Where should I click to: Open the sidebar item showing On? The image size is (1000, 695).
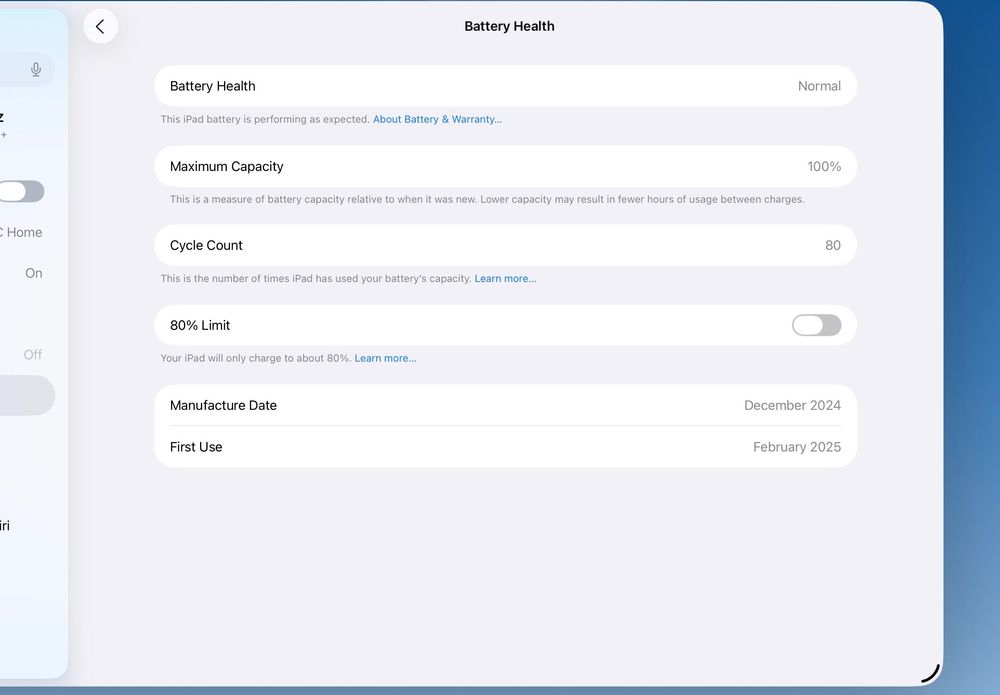tap(27, 273)
